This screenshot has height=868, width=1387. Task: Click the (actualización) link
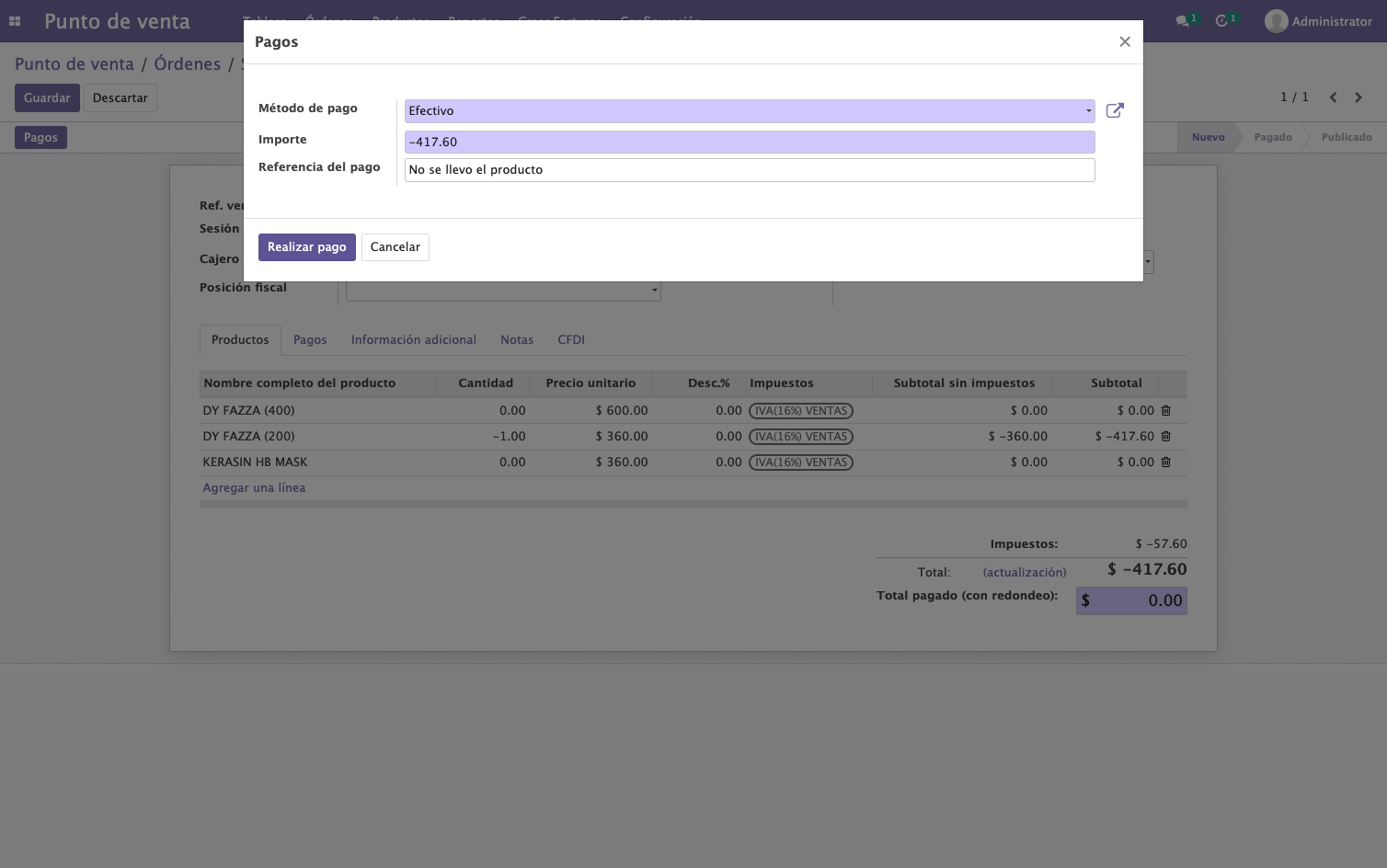pyautogui.click(x=1025, y=573)
